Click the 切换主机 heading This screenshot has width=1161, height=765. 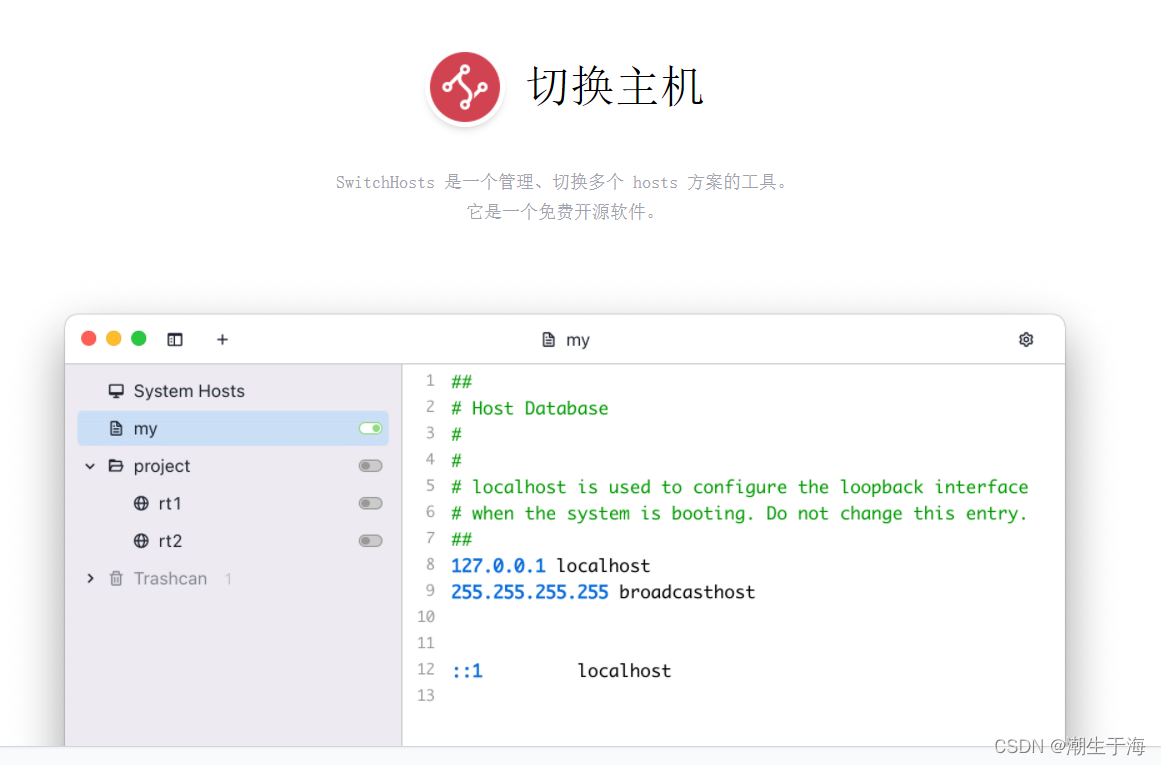coord(615,86)
